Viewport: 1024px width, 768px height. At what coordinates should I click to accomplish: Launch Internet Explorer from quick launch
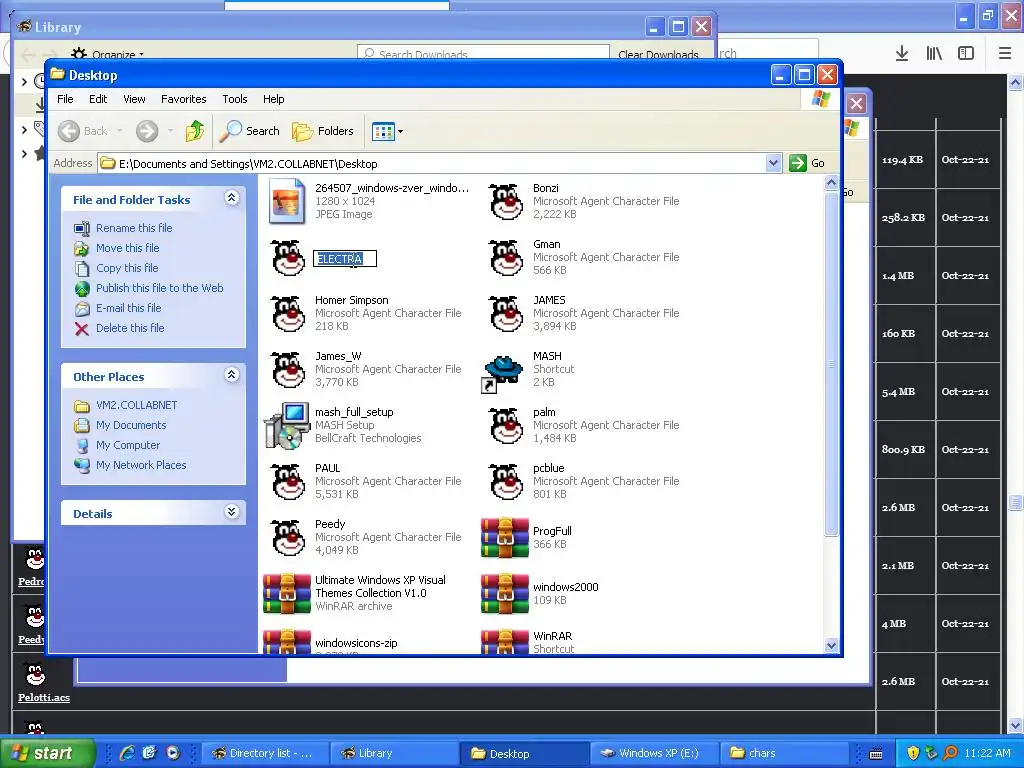click(127, 753)
